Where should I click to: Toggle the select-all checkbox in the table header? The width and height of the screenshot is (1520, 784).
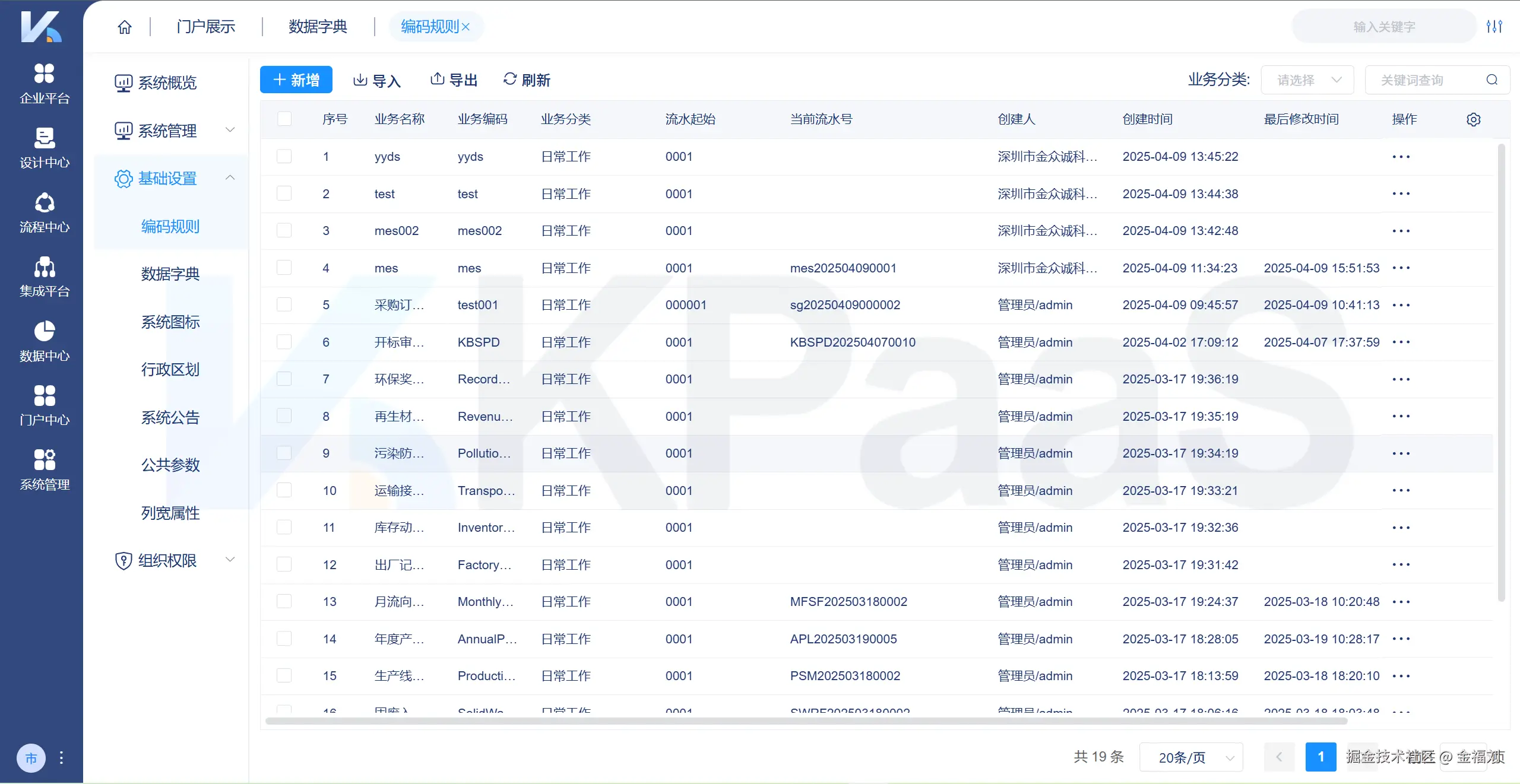click(284, 119)
